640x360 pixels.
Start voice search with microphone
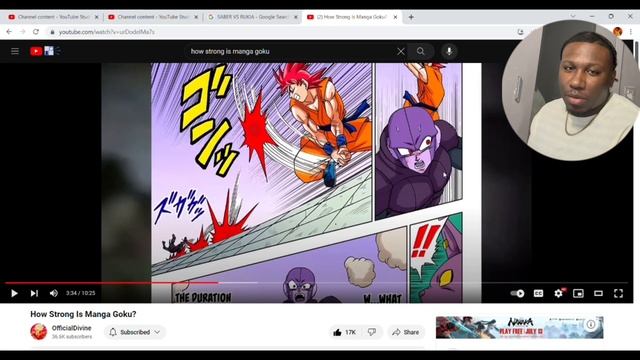click(449, 51)
